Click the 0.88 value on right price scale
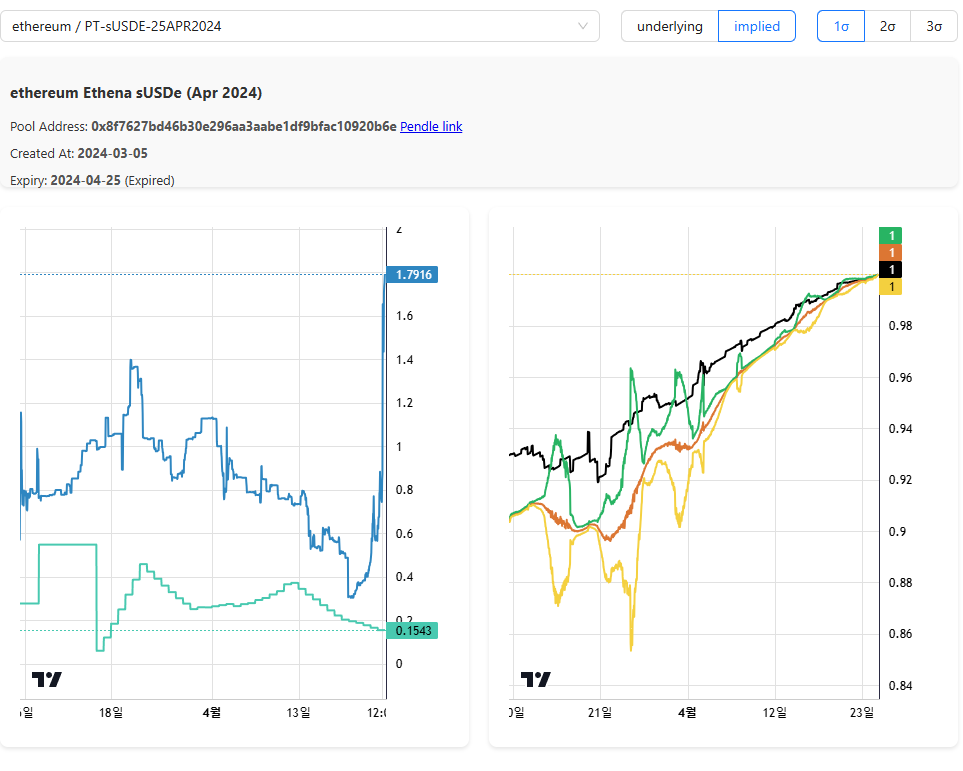This screenshot has width=963, height=771. 900,582
